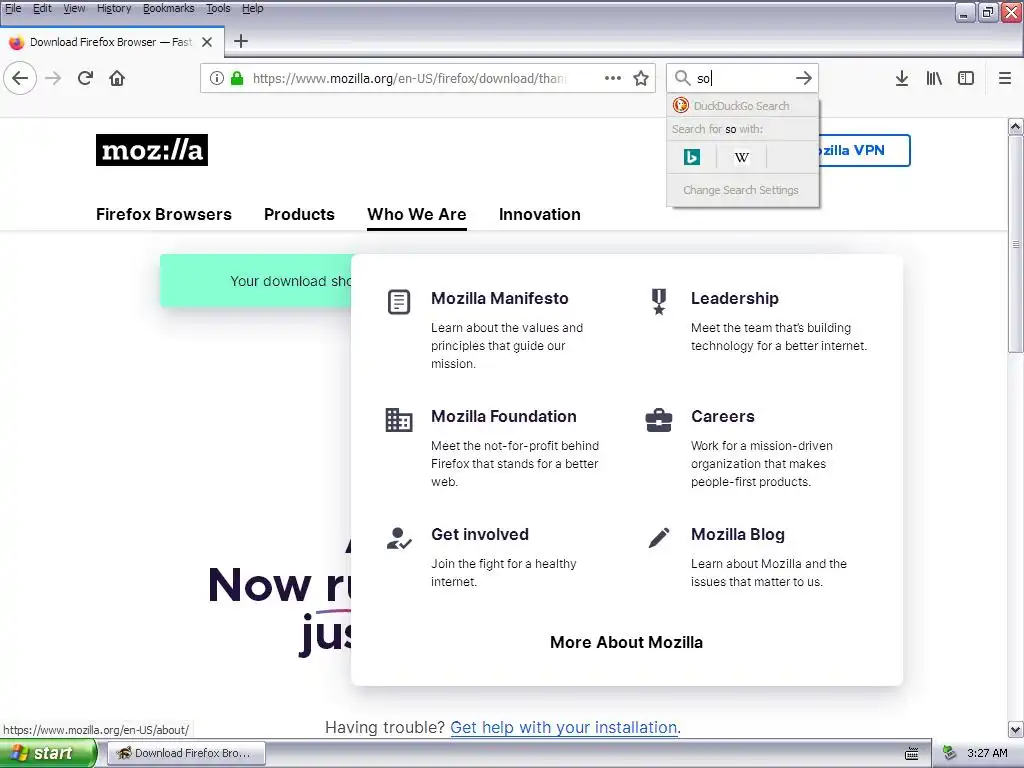Open the Mozilla Blog link
Screen dimensions: 1024x768
[x=738, y=534]
